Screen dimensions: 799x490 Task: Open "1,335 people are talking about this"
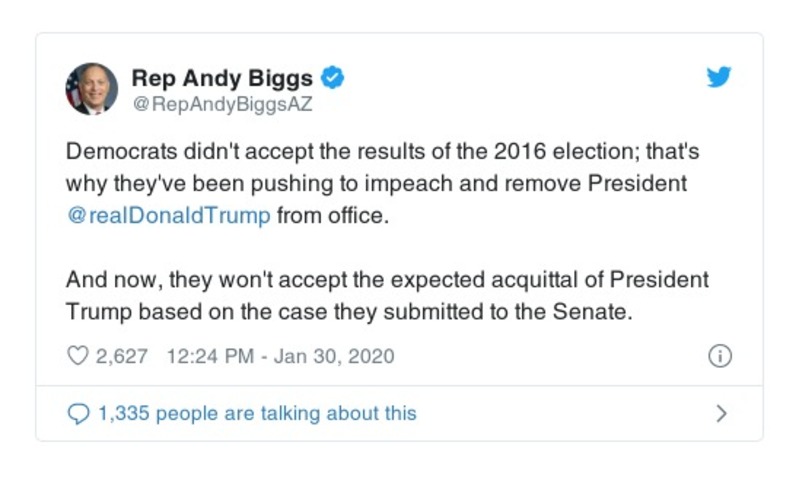tap(257, 413)
